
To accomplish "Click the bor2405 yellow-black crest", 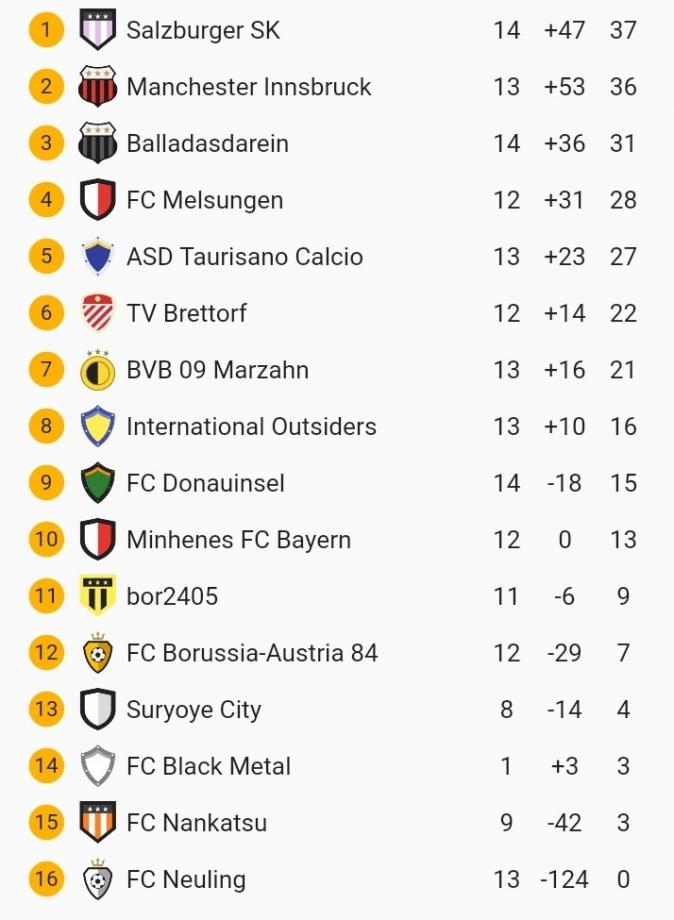I will pyautogui.click(x=97, y=596).
